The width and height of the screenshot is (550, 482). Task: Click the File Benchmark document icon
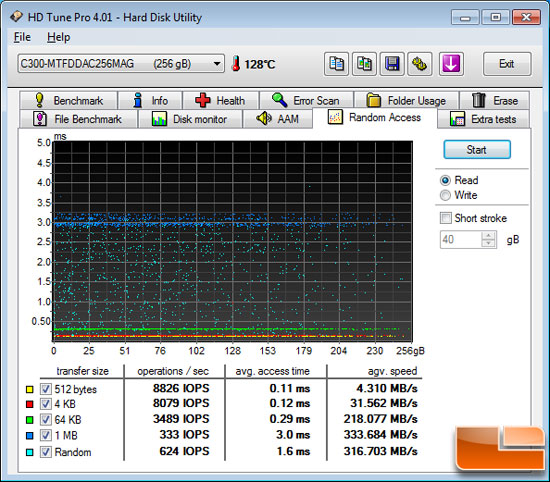[x=40, y=119]
